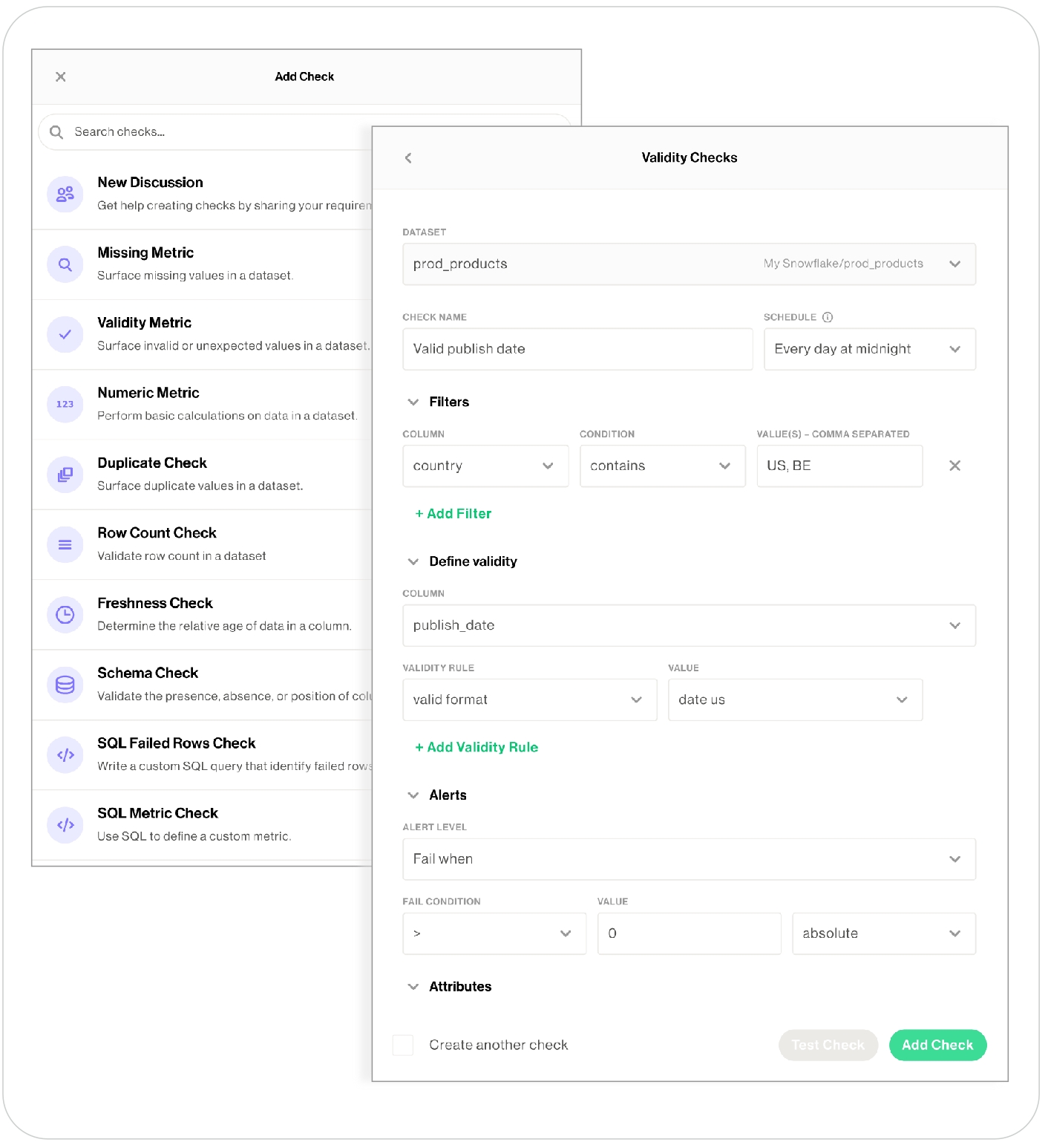Screen dimensions: 1048x1148
Task: Enable Create another check checkbox
Action: (403, 1045)
